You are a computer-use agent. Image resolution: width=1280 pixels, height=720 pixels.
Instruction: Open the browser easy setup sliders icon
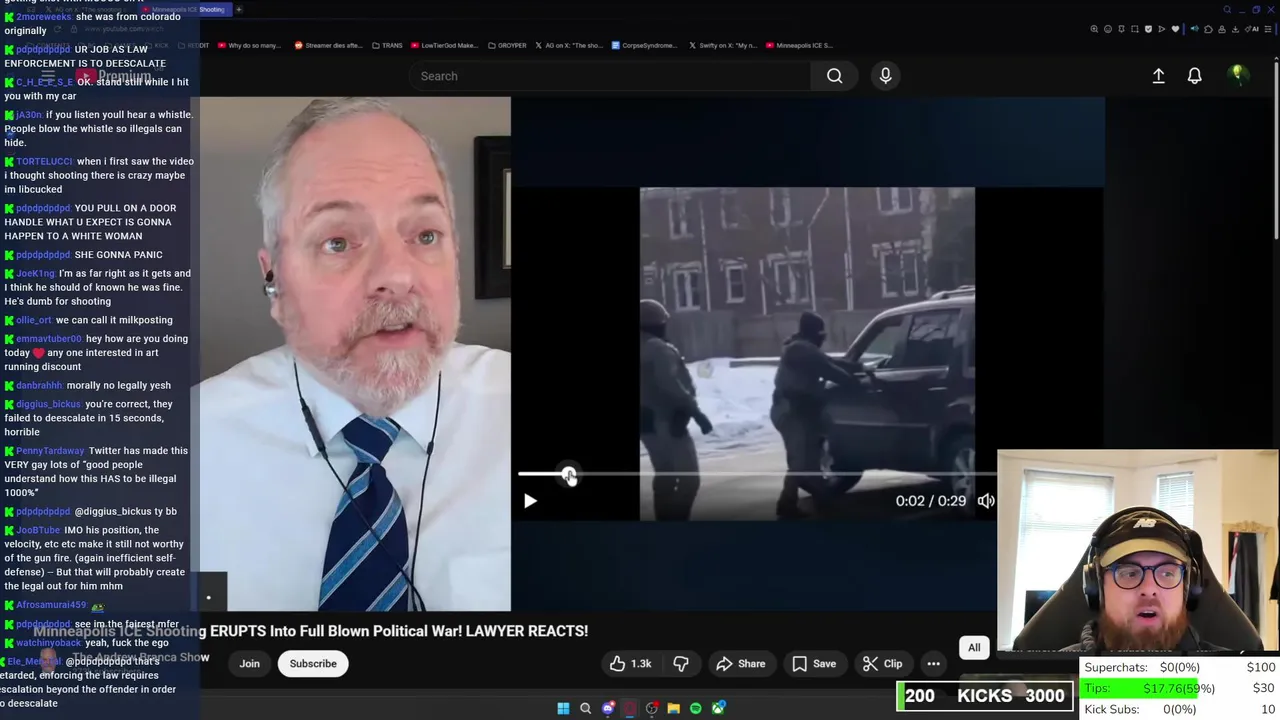pyautogui.click(x=1268, y=29)
